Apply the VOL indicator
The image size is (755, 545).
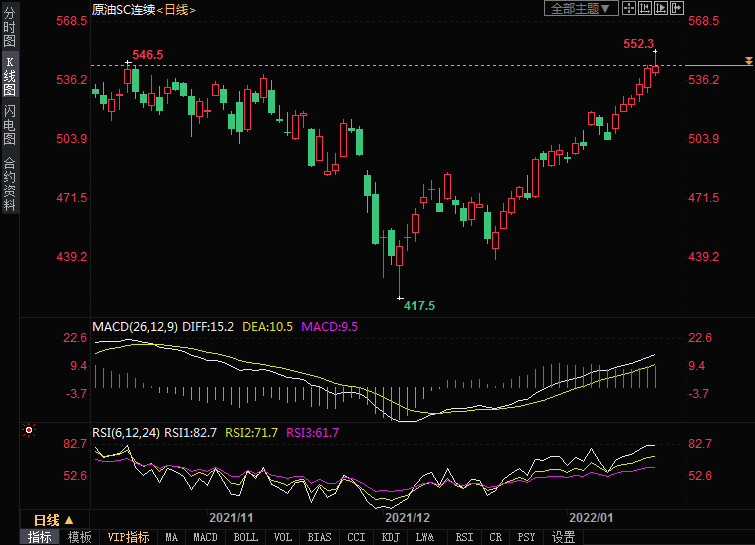tap(283, 537)
